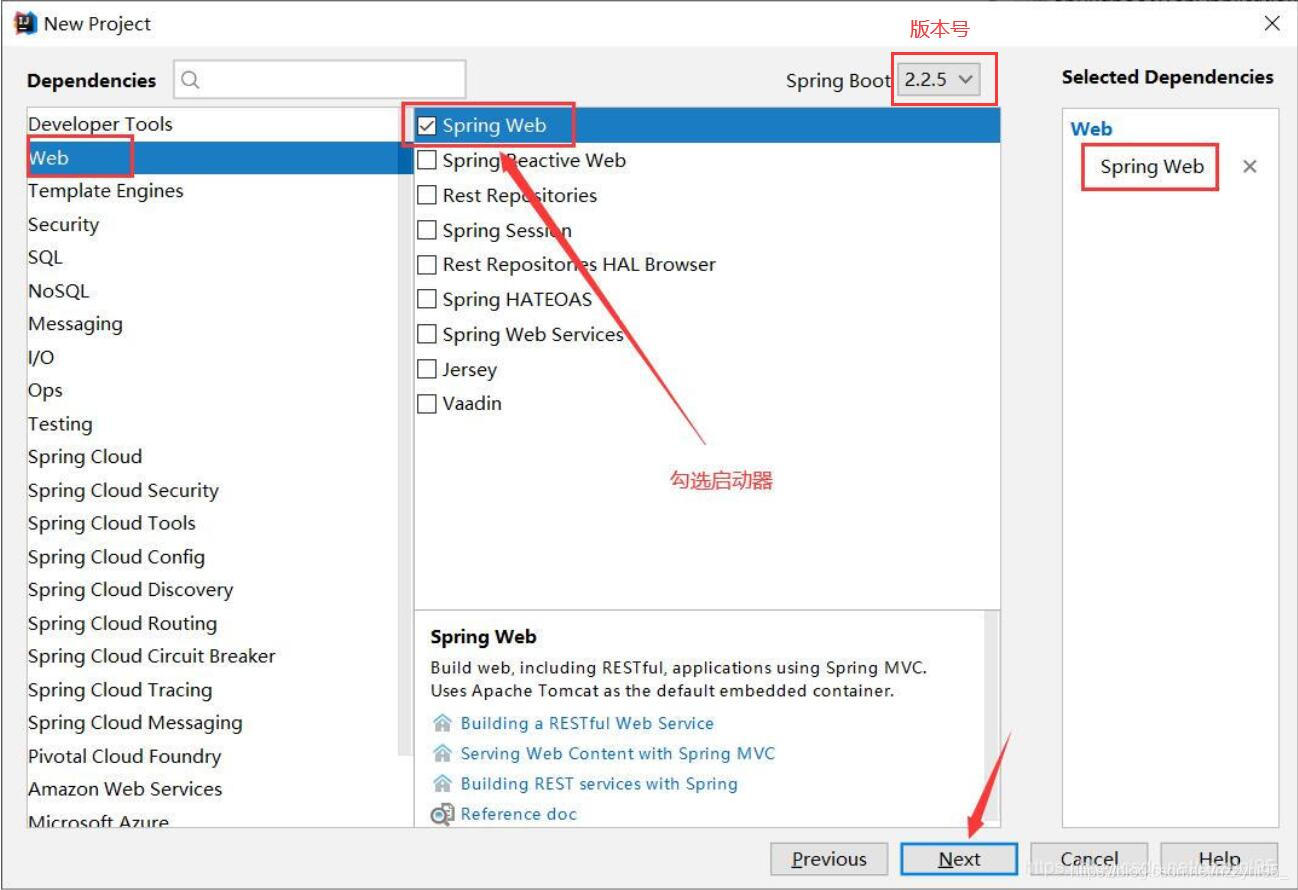This screenshot has height=890, width=1298.
Task: Click the Help button
Action: click(1220, 859)
